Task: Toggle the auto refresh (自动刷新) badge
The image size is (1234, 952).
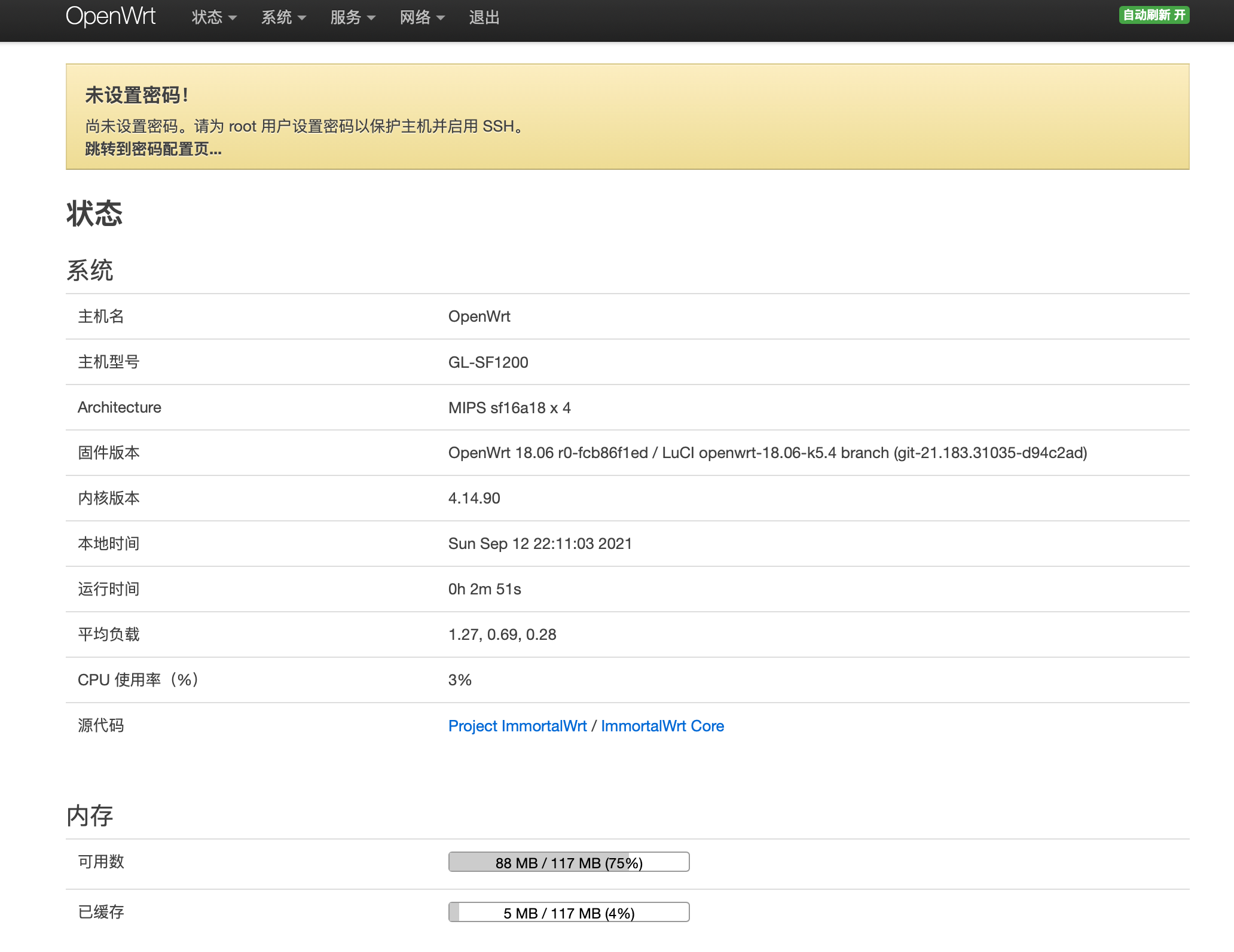Action: click(1154, 15)
